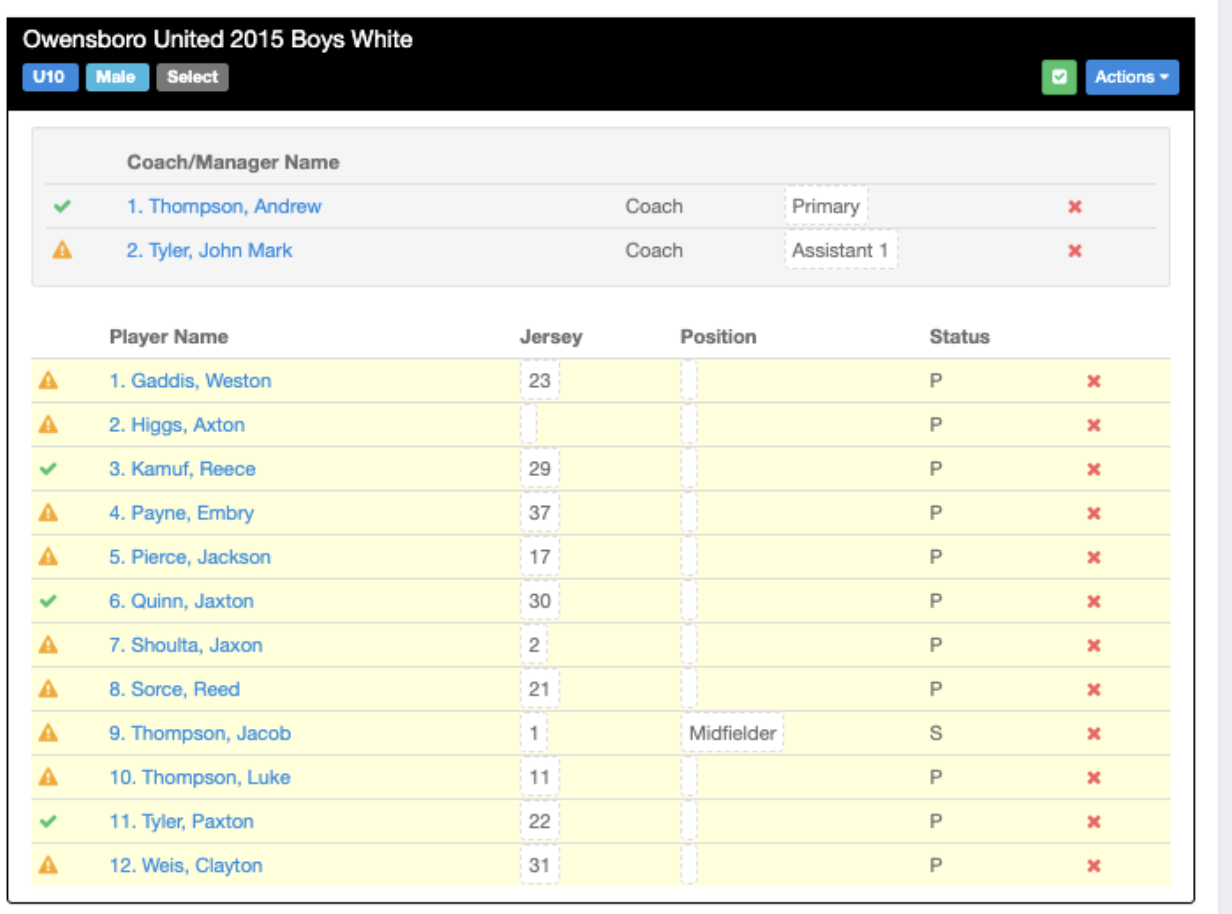Image resolution: width=1232 pixels, height=914 pixels.
Task: Click the U10 age badge
Action: pos(50,77)
